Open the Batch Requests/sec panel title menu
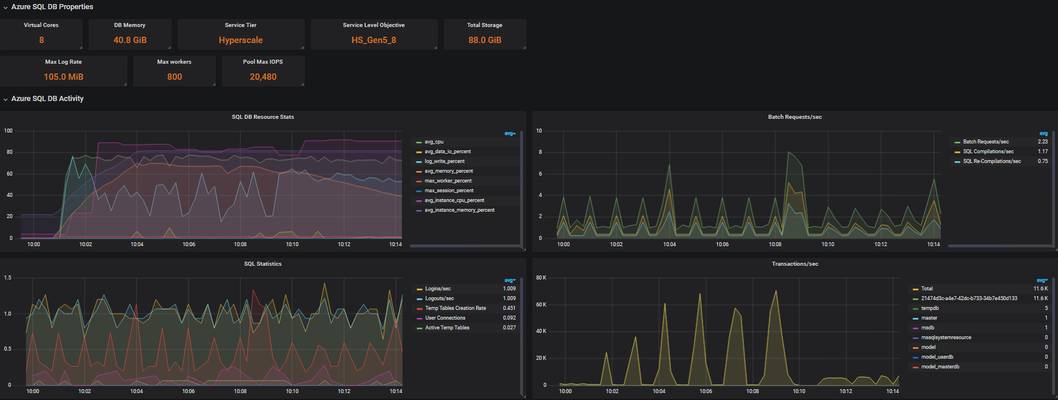This screenshot has height=400, width=1058. click(795, 117)
